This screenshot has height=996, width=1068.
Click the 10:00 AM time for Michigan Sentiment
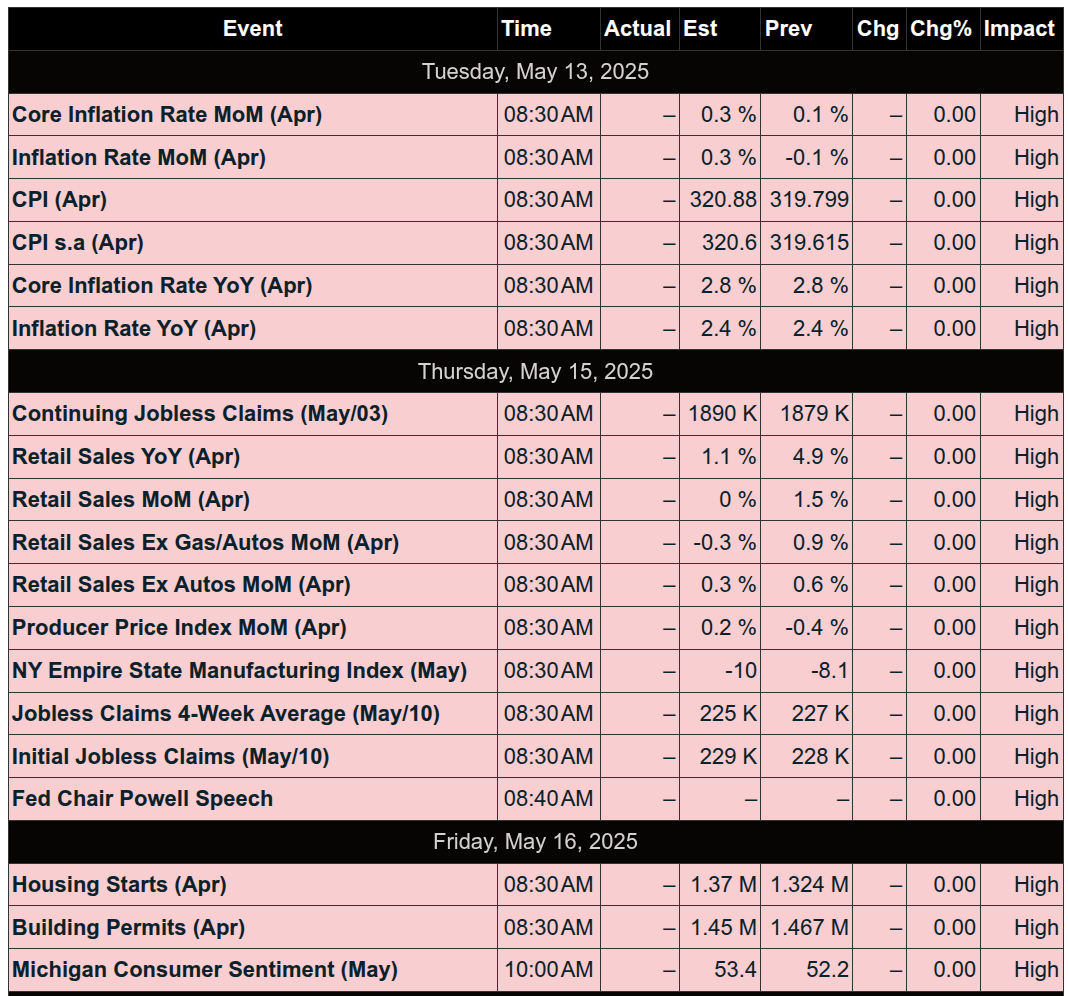tap(548, 969)
